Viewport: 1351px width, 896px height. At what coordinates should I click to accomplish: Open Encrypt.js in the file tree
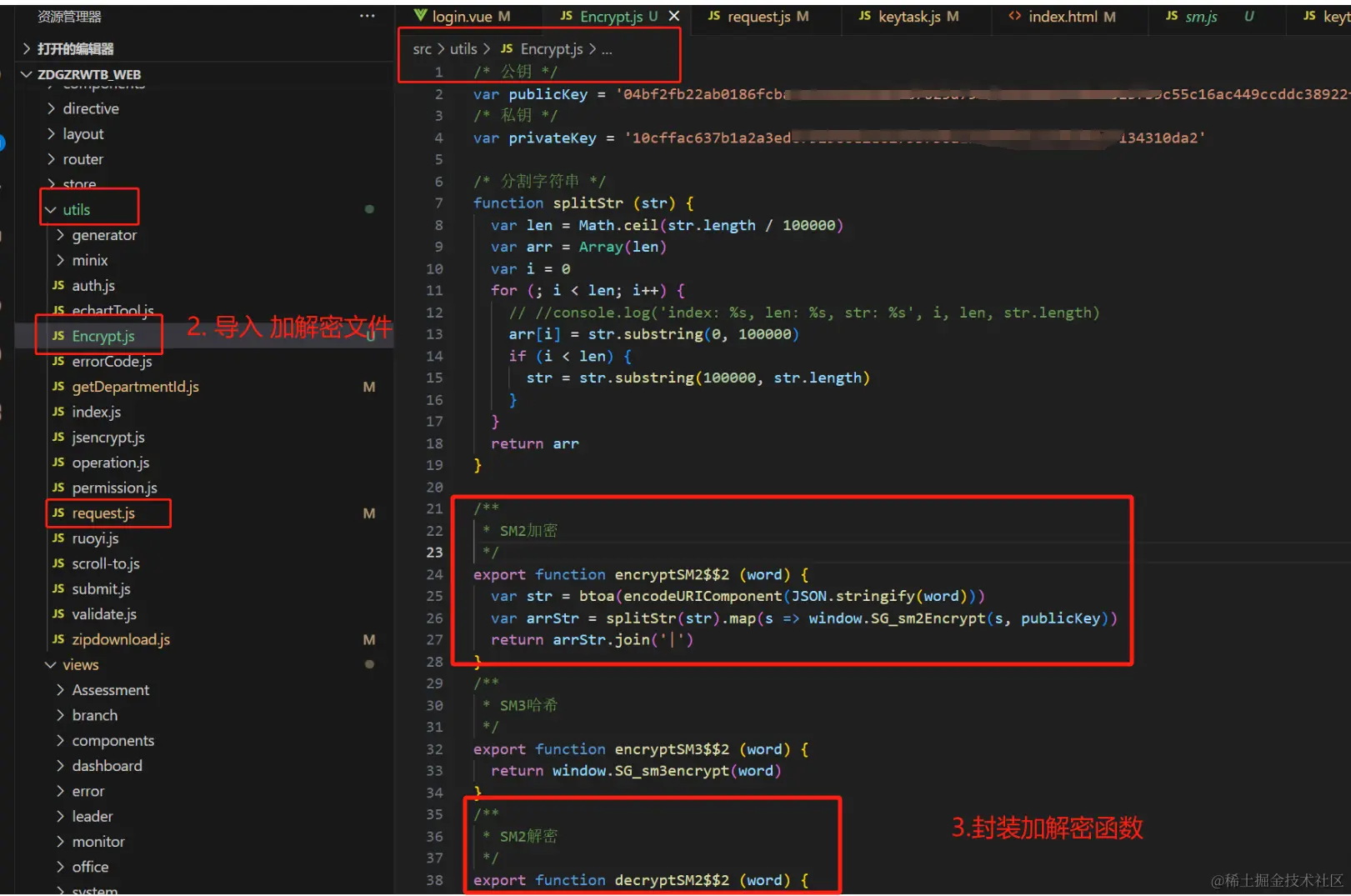click(x=203, y=336)
